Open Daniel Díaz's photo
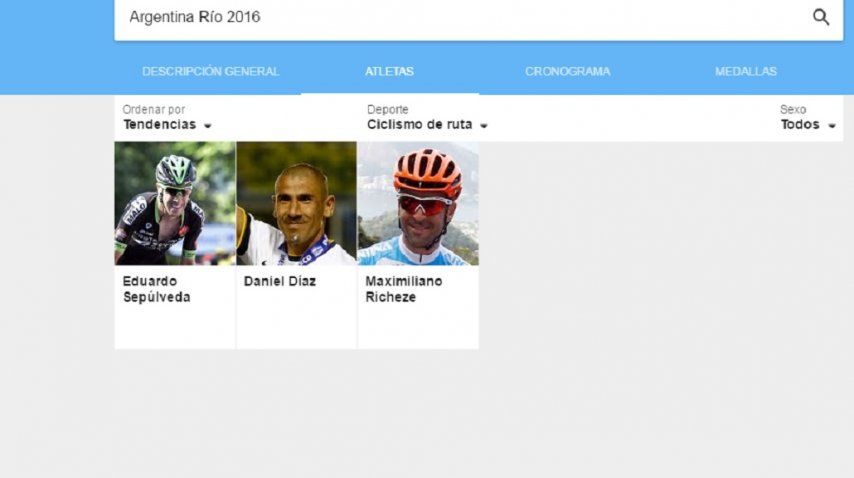This screenshot has height=478, width=854. point(296,204)
